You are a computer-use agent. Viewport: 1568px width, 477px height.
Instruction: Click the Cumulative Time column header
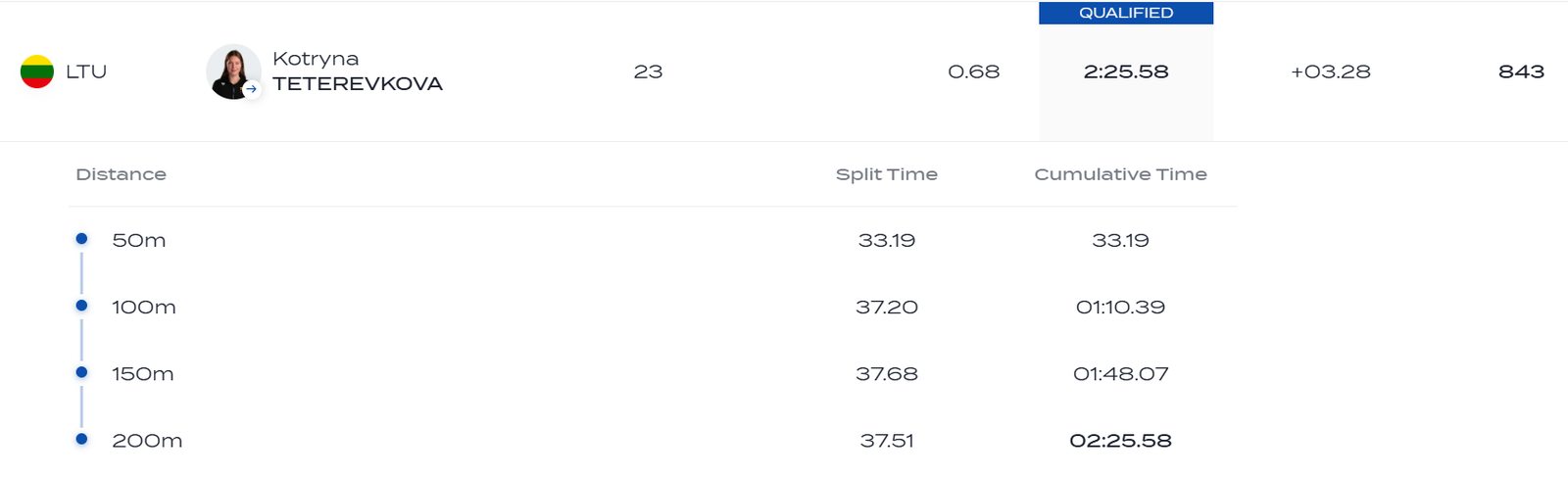1120,174
